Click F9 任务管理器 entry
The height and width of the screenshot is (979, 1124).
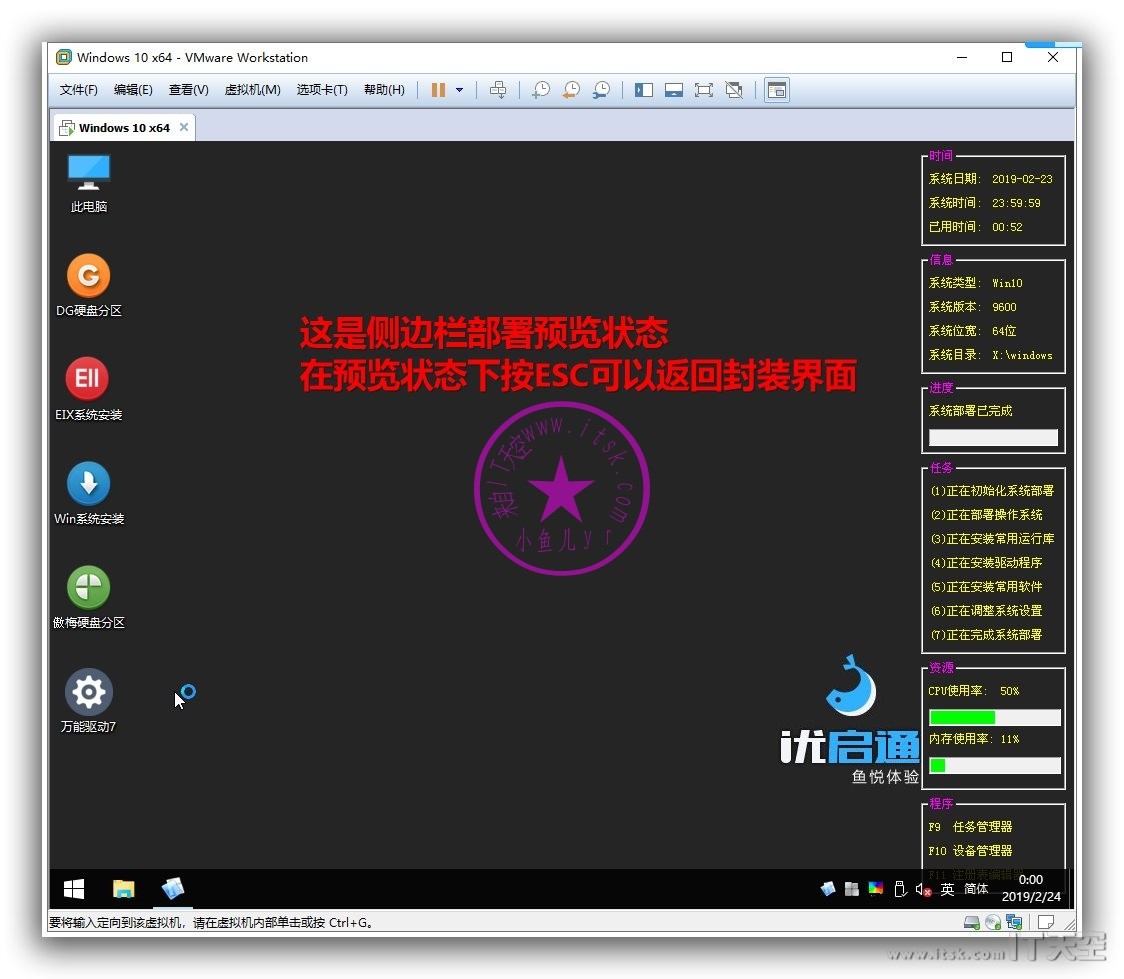click(x=970, y=827)
